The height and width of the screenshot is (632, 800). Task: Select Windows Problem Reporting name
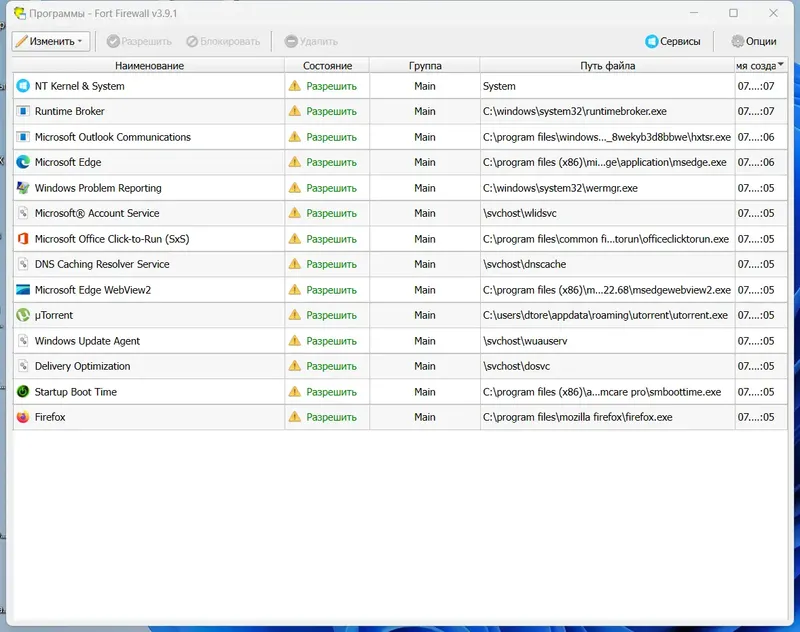[98, 188]
